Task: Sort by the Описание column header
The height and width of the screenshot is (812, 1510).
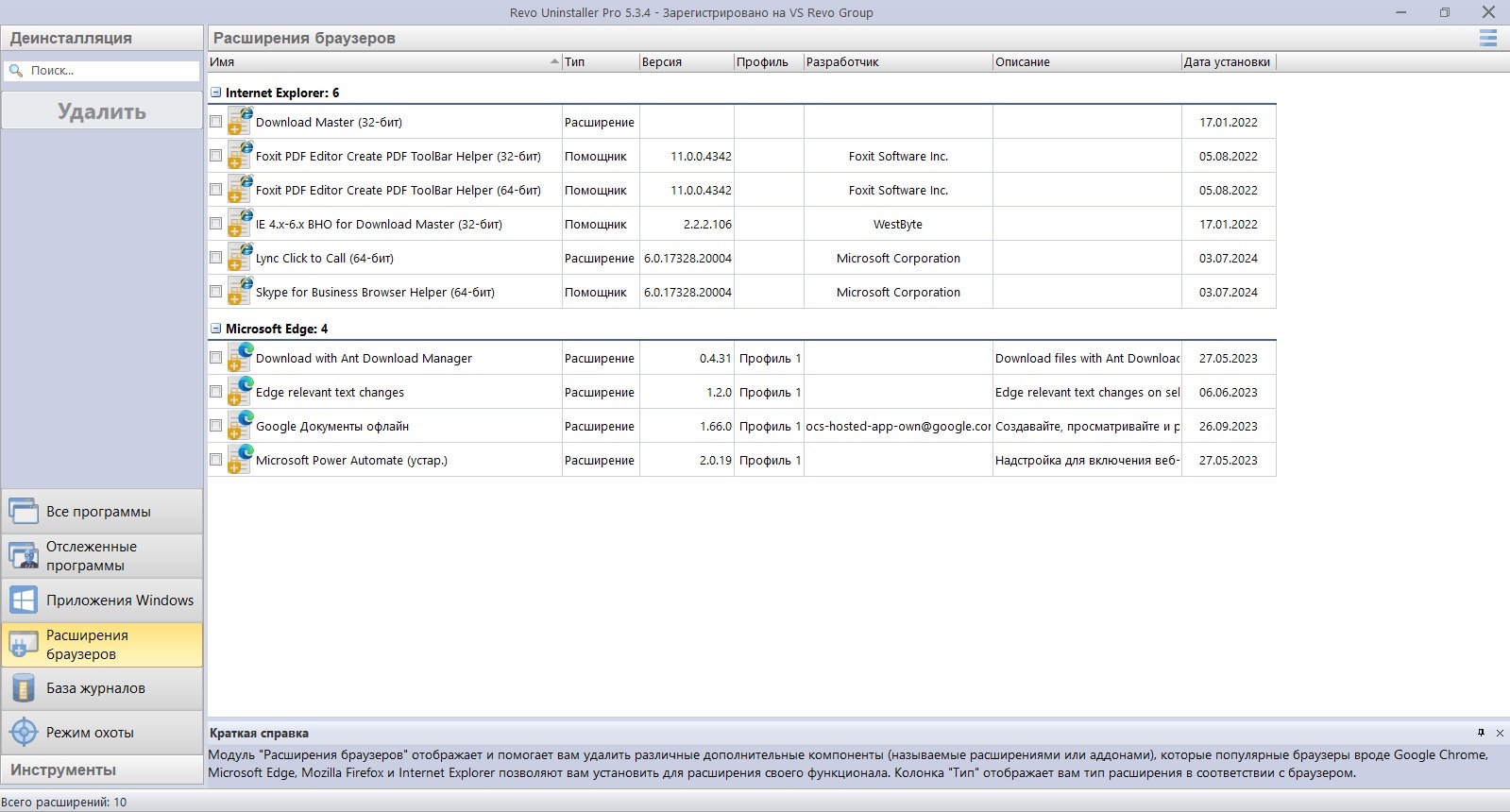Action: click(x=1087, y=61)
